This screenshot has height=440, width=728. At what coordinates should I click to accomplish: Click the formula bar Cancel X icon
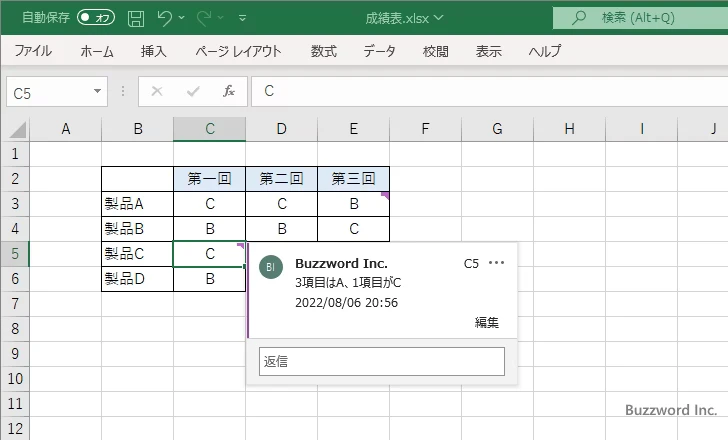tap(157, 91)
